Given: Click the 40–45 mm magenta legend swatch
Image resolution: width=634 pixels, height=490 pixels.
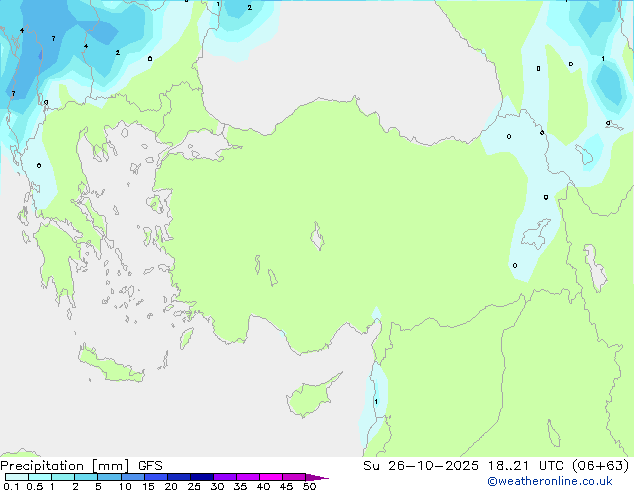Looking at the screenshot, I should click(x=271, y=477).
